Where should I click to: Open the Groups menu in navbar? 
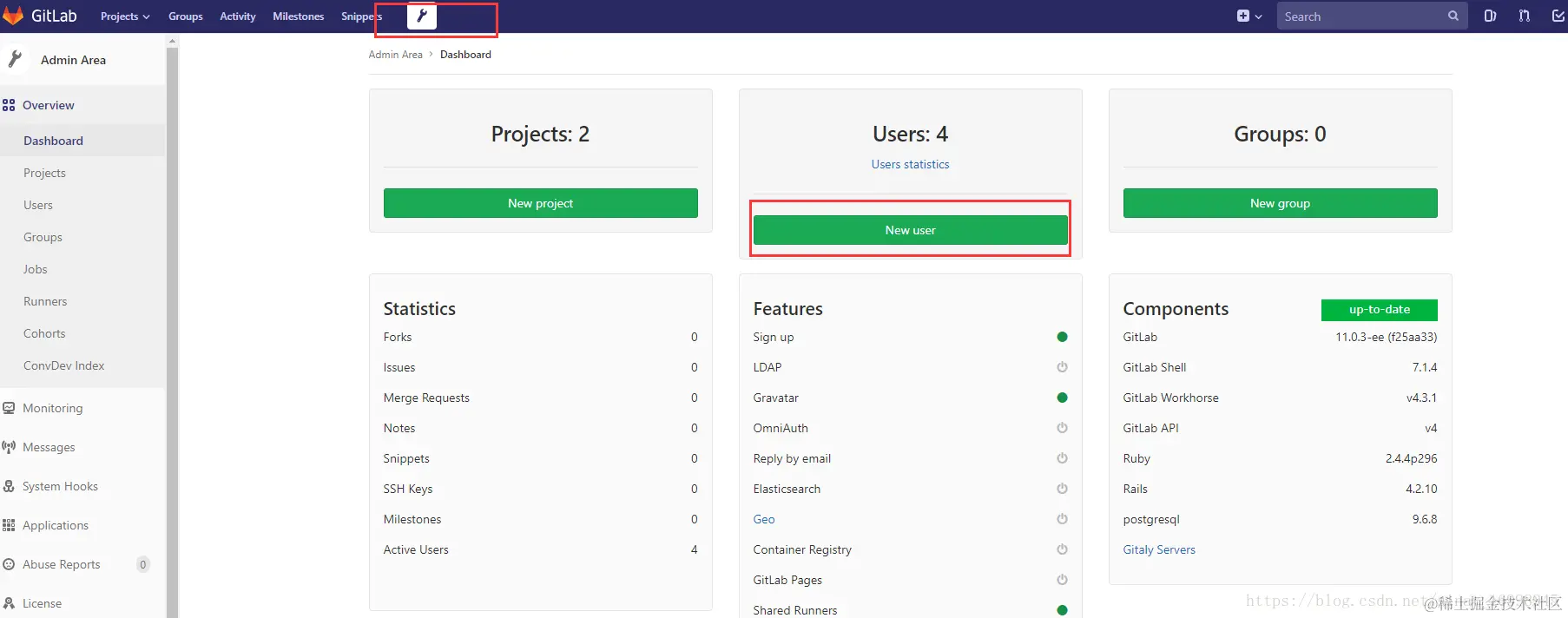[x=186, y=16]
